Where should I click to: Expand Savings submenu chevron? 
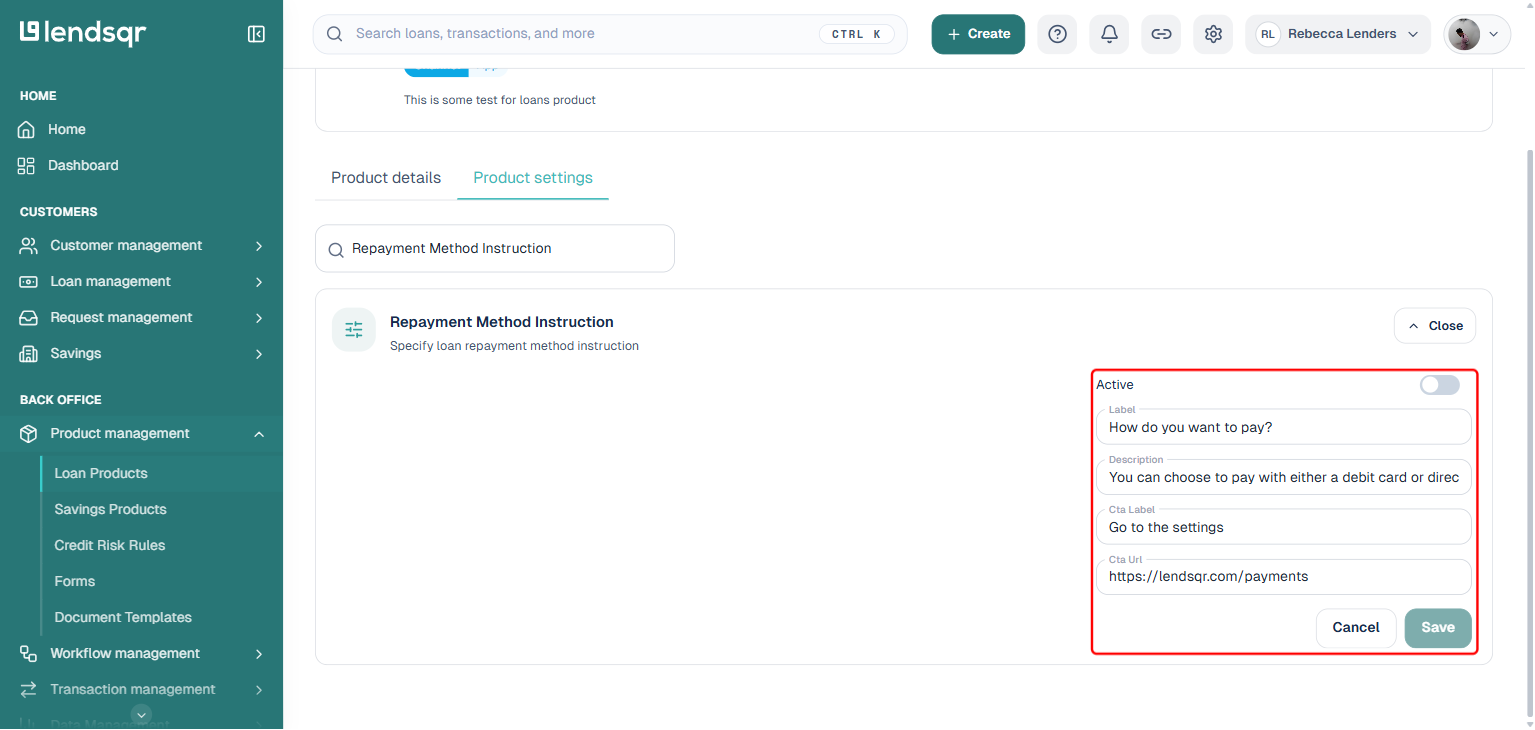pos(259,354)
